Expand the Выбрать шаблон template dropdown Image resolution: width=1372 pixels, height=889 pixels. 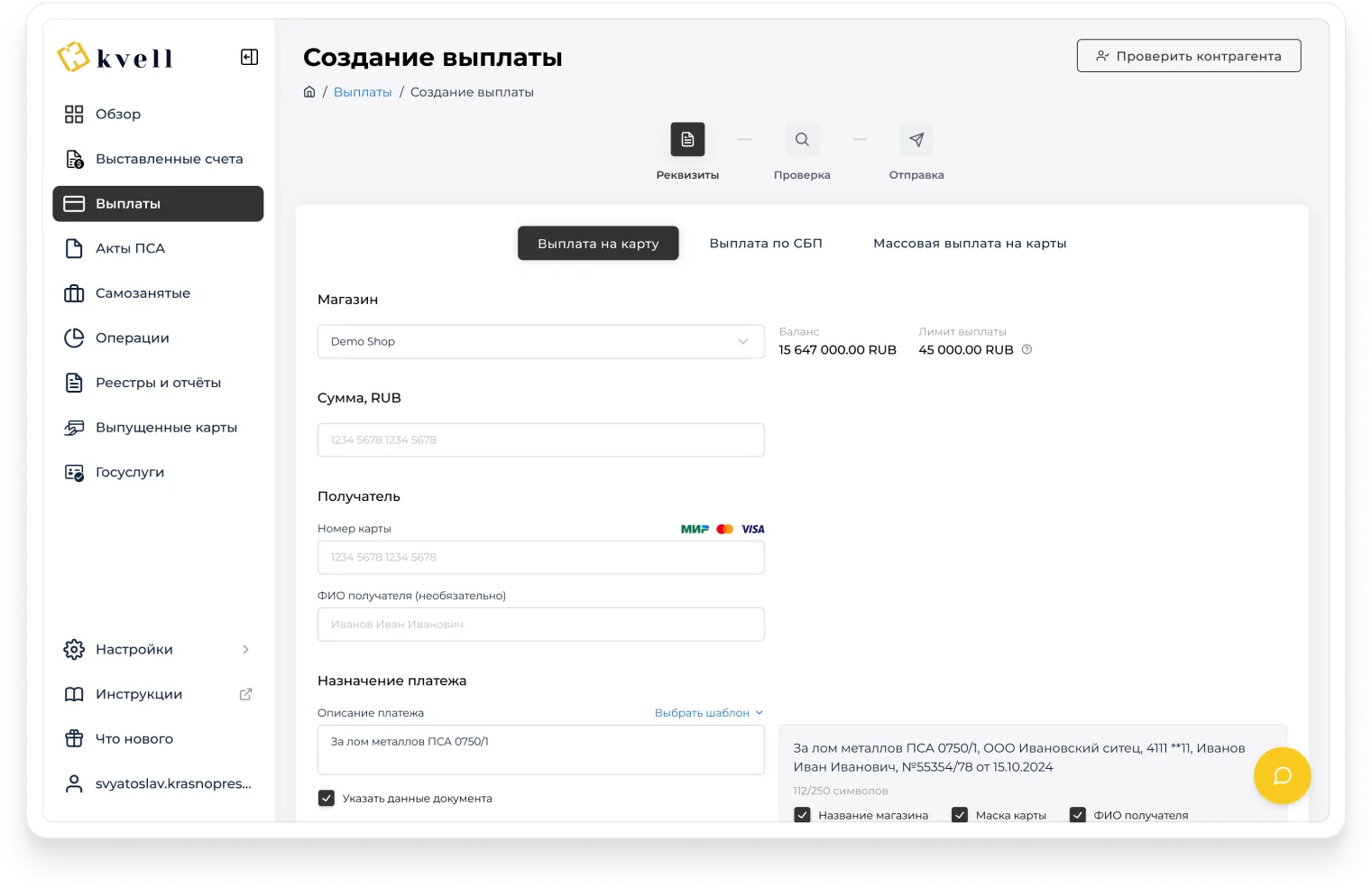click(x=708, y=713)
